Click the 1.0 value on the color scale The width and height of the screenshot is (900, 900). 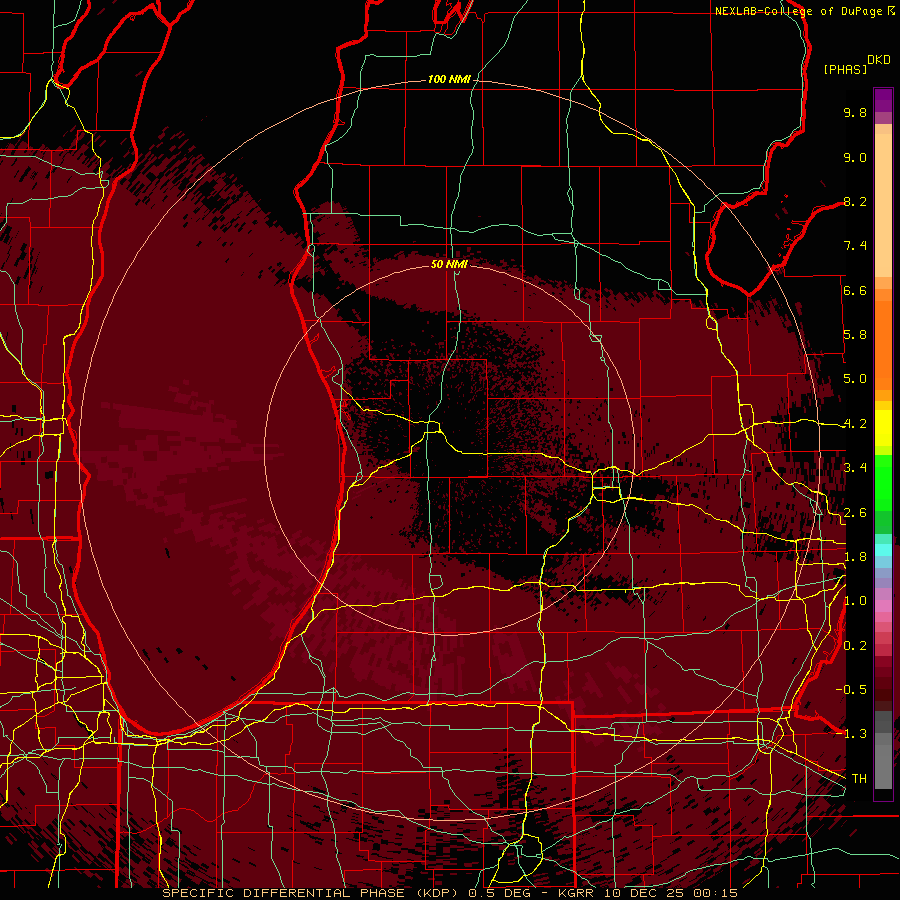tap(855, 601)
